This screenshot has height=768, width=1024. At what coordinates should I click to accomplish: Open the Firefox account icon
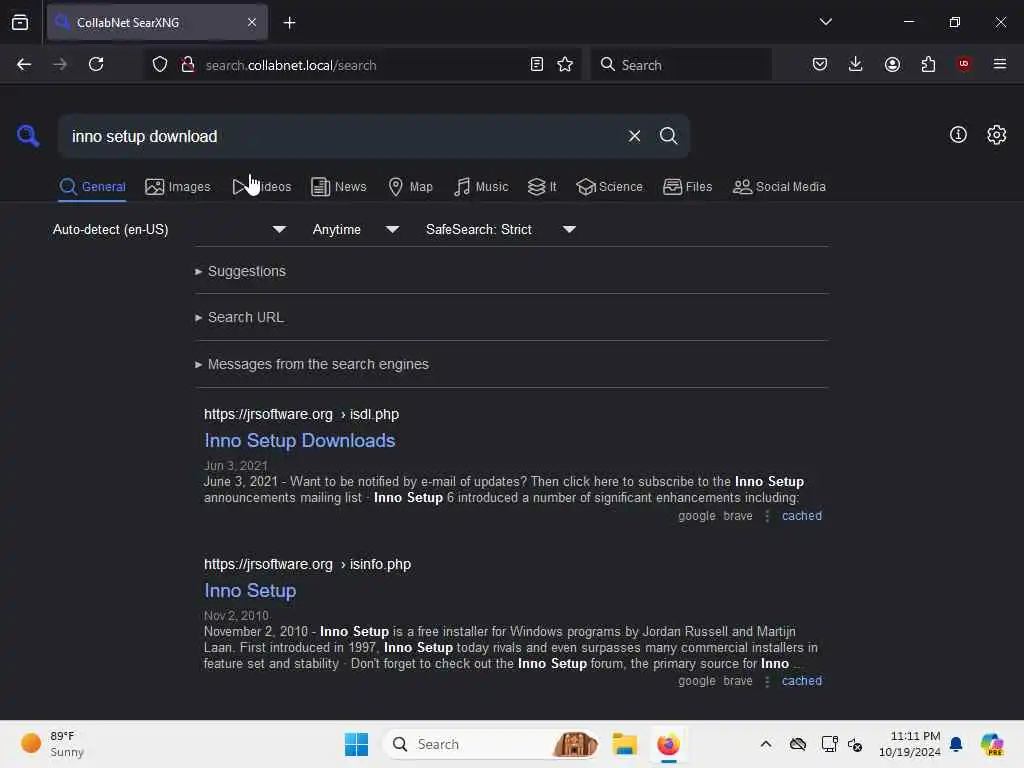pyautogui.click(x=892, y=64)
